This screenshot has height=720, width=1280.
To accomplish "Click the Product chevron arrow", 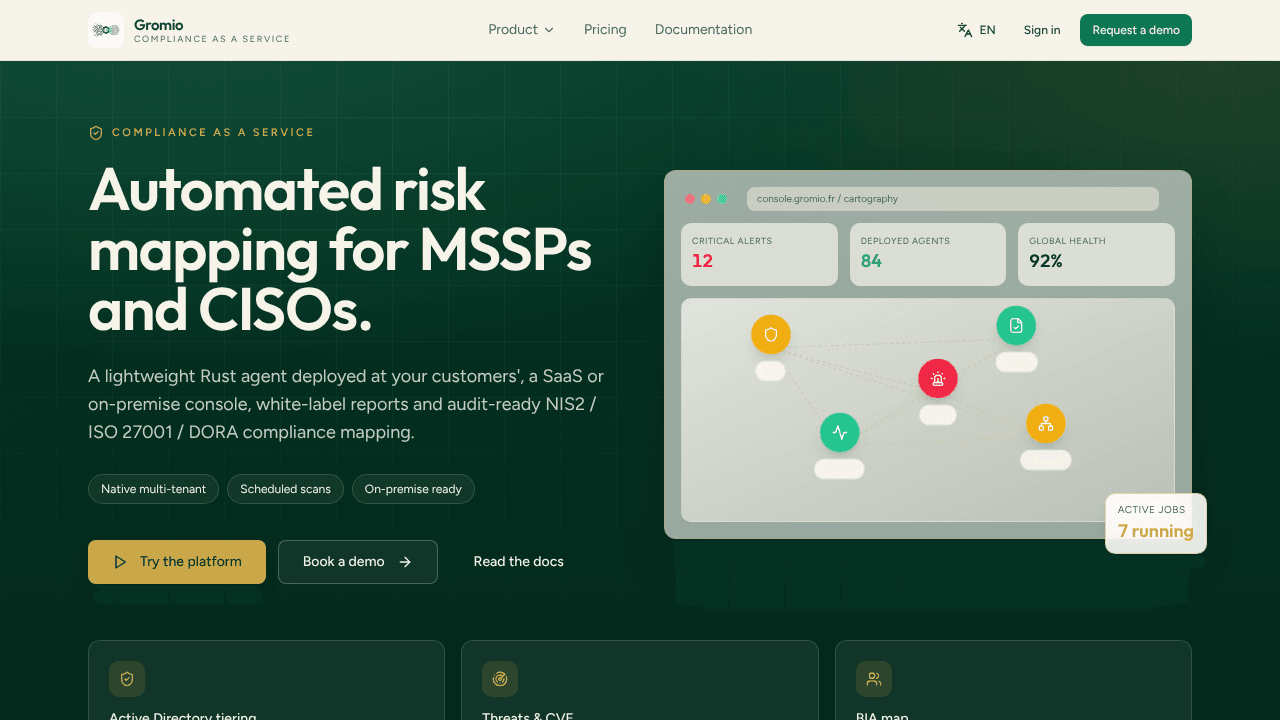I will point(549,30).
